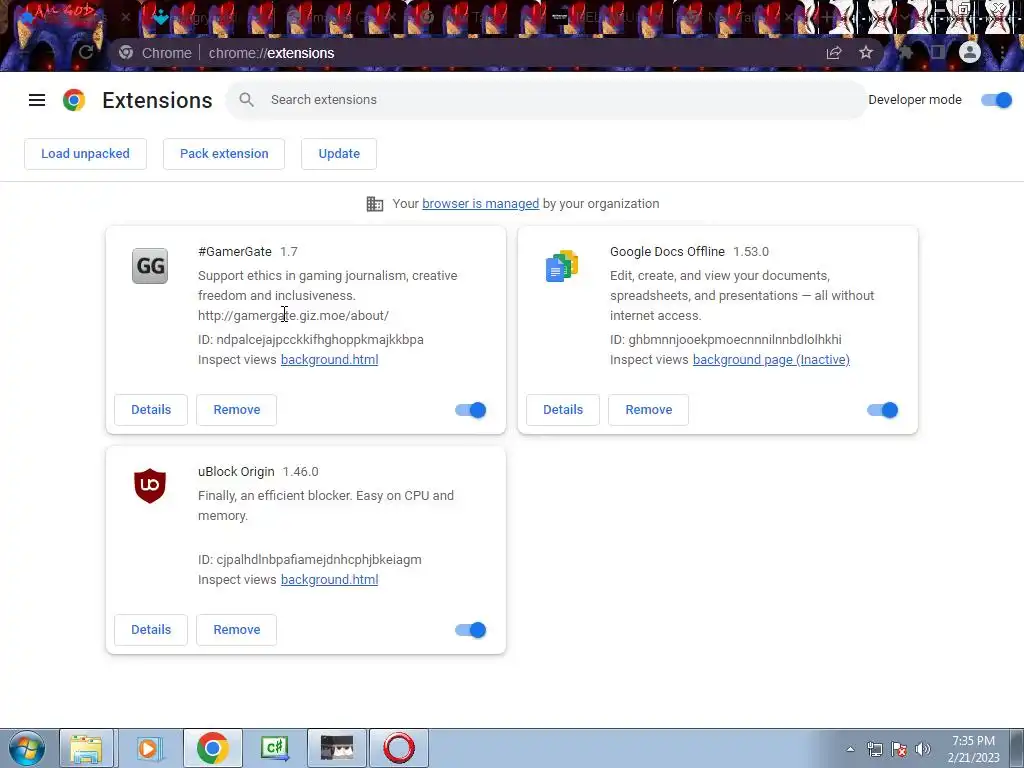1024x768 pixels.
Task: Open the Extensions hamburger main menu
Action: (37, 100)
